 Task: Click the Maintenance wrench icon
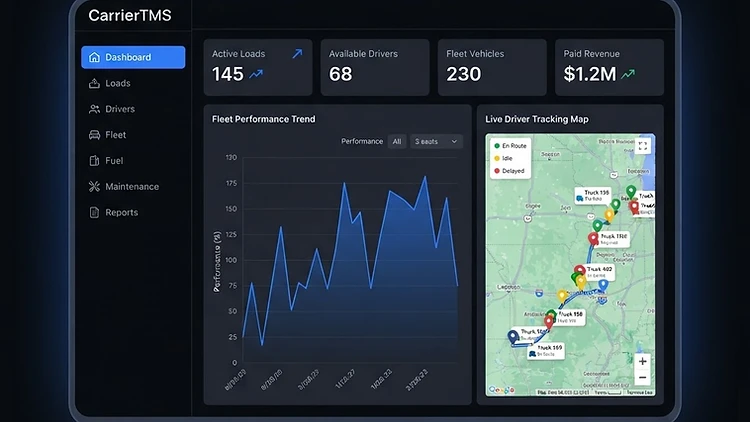tap(94, 187)
